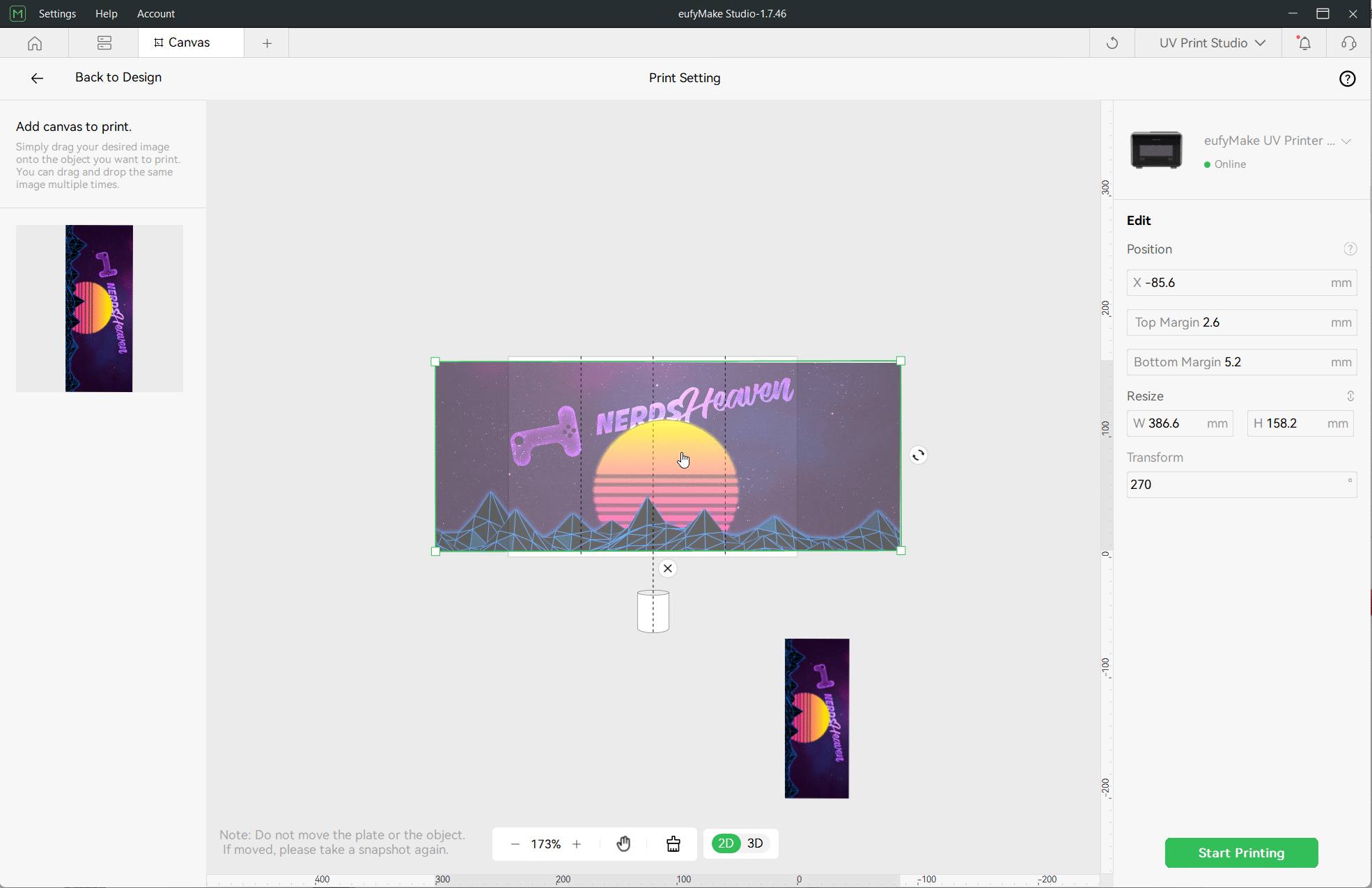
Task: Open the Account menu
Action: click(x=156, y=13)
